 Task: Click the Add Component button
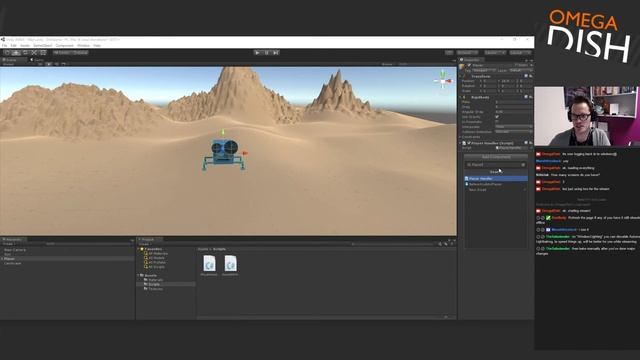(x=496, y=157)
